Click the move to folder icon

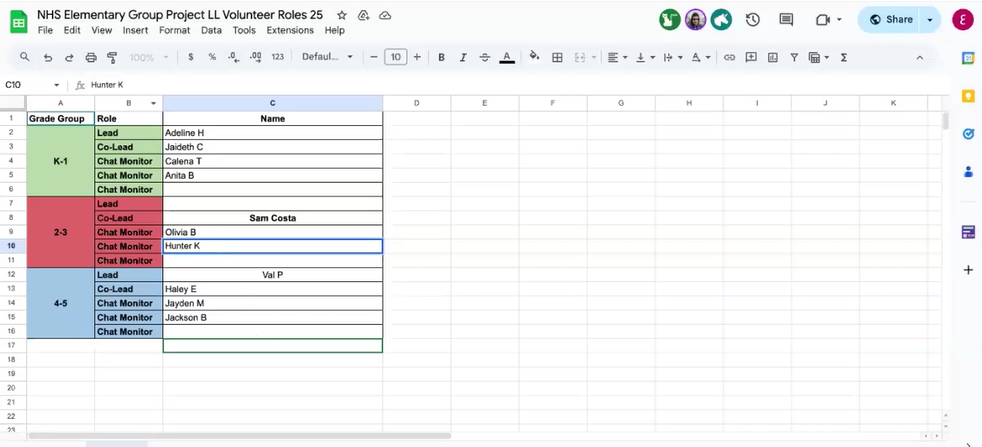(x=363, y=16)
